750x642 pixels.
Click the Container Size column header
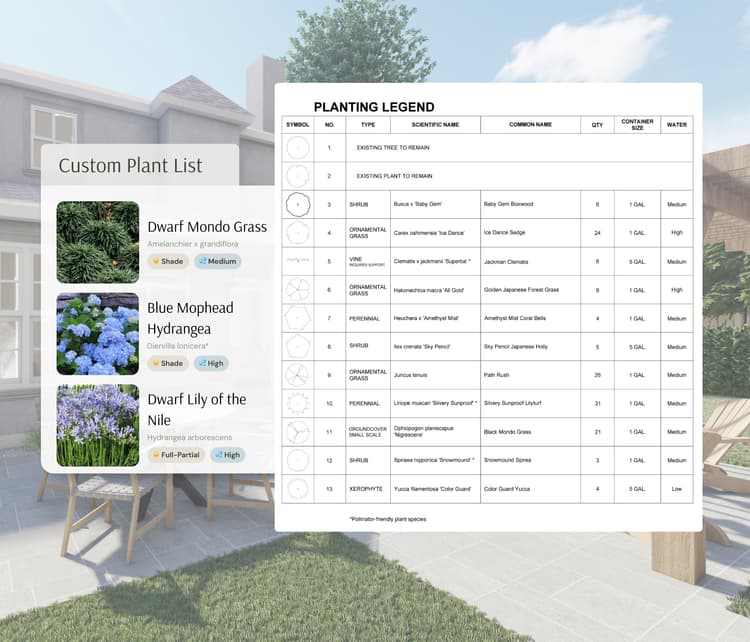point(637,125)
